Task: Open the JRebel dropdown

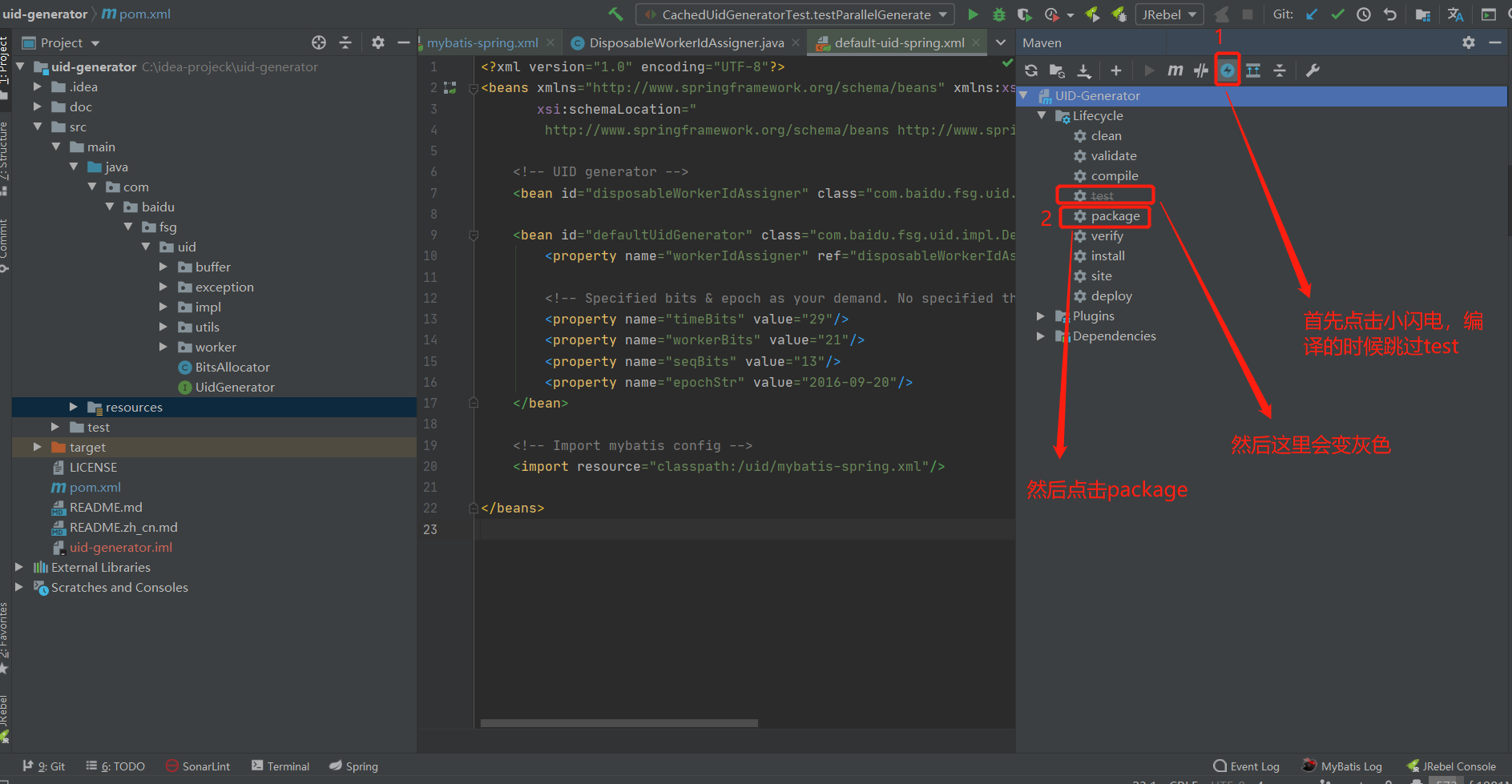Action: (x=1170, y=14)
